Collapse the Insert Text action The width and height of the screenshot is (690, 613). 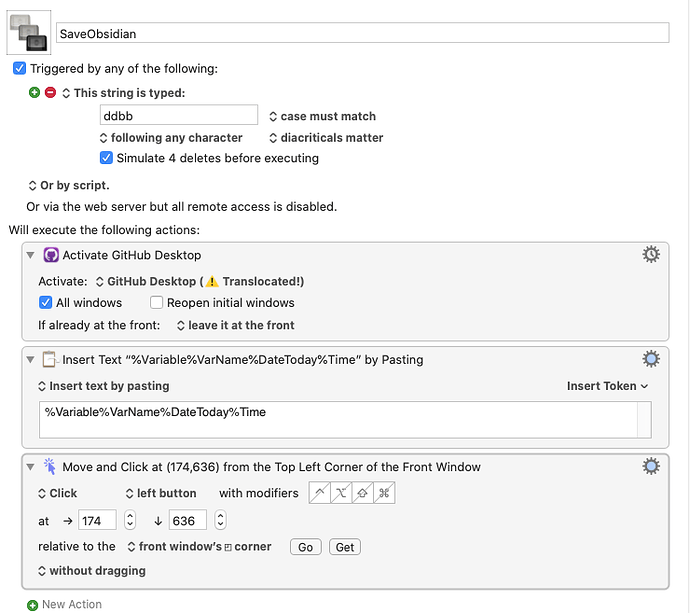[30, 360]
